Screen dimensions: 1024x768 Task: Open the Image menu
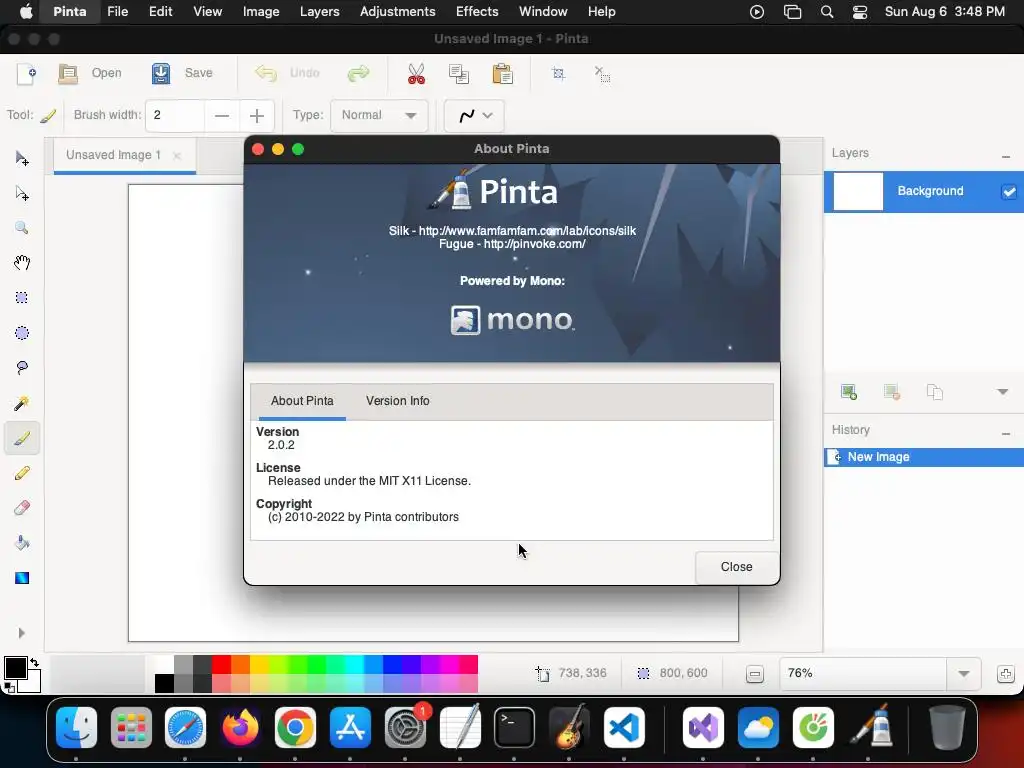261,12
